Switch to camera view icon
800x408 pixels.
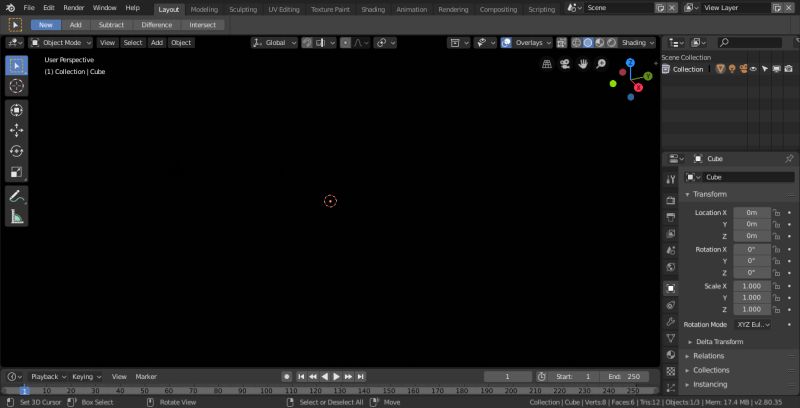(565, 64)
